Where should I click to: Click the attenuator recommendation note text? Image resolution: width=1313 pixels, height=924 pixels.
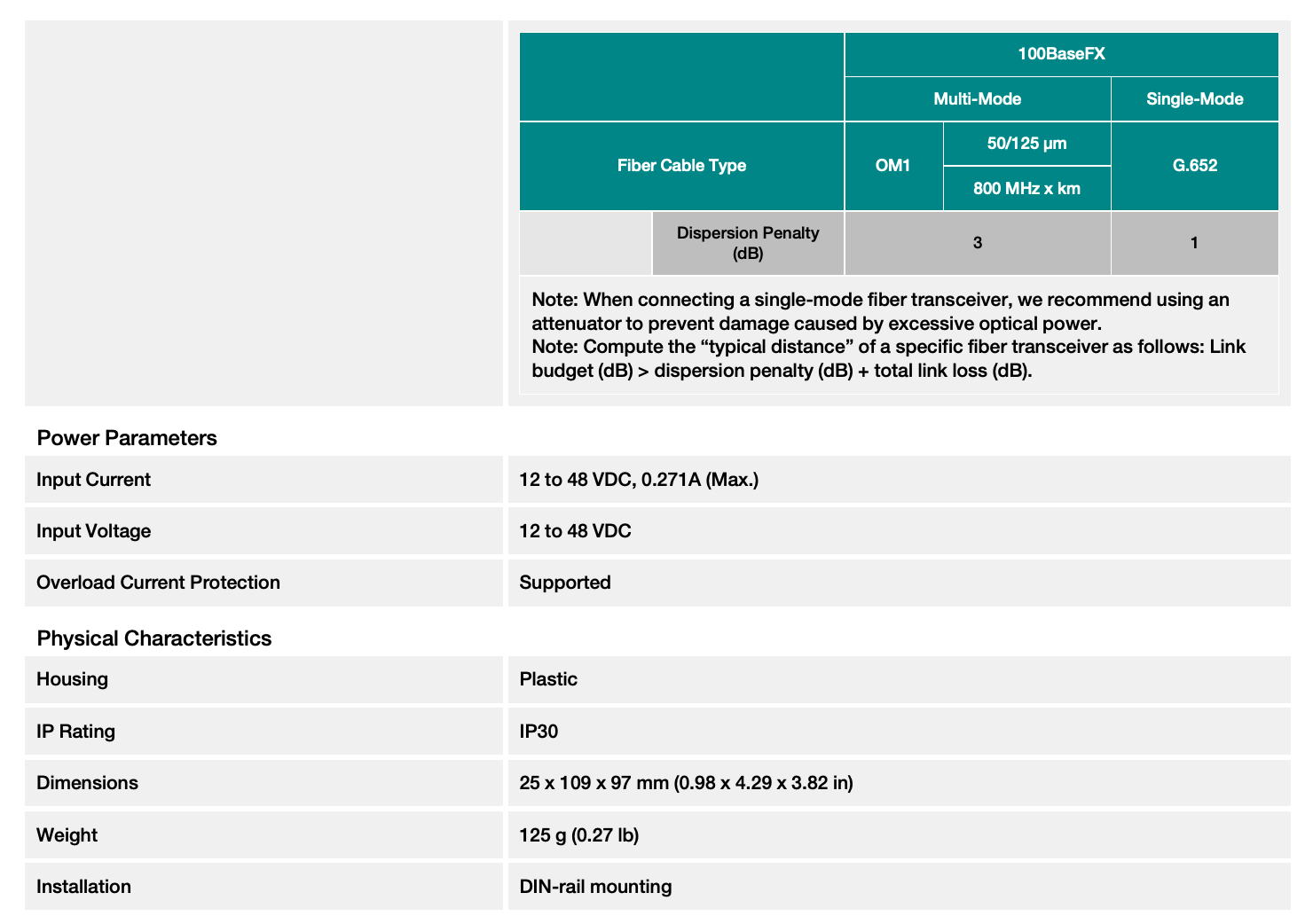pos(880,311)
